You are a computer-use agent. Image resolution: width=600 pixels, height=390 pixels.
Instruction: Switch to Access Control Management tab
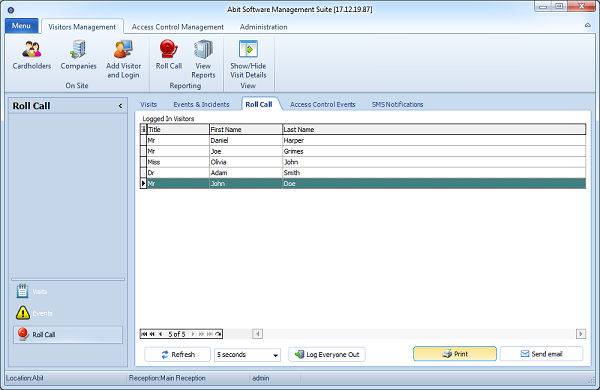coord(178,27)
